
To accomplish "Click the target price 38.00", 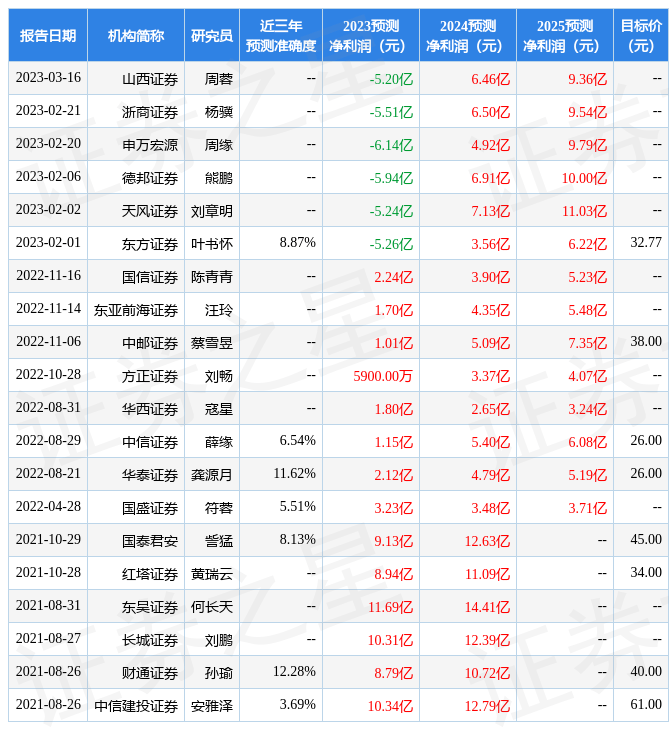I will point(646,342).
